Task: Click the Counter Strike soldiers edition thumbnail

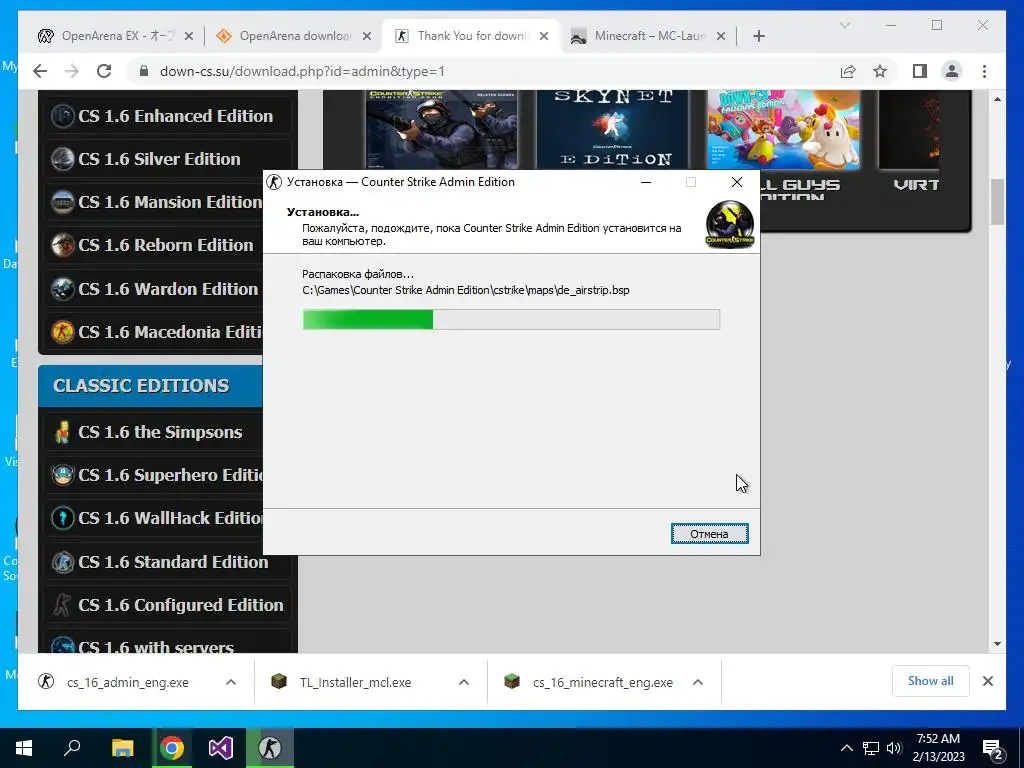Action: (x=441, y=129)
